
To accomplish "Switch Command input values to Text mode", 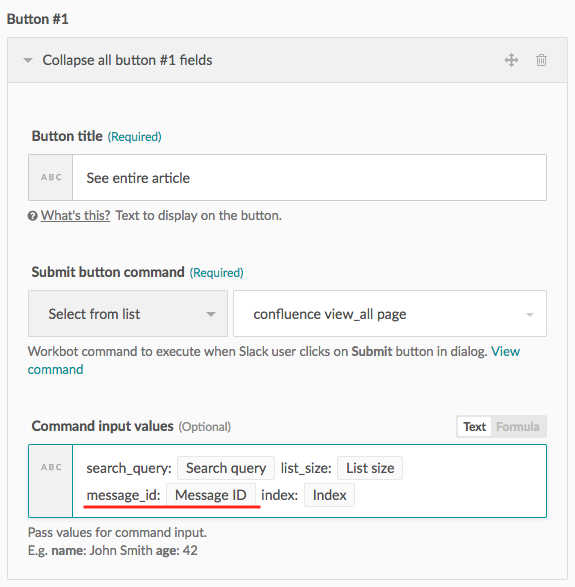I will pyautogui.click(x=474, y=426).
